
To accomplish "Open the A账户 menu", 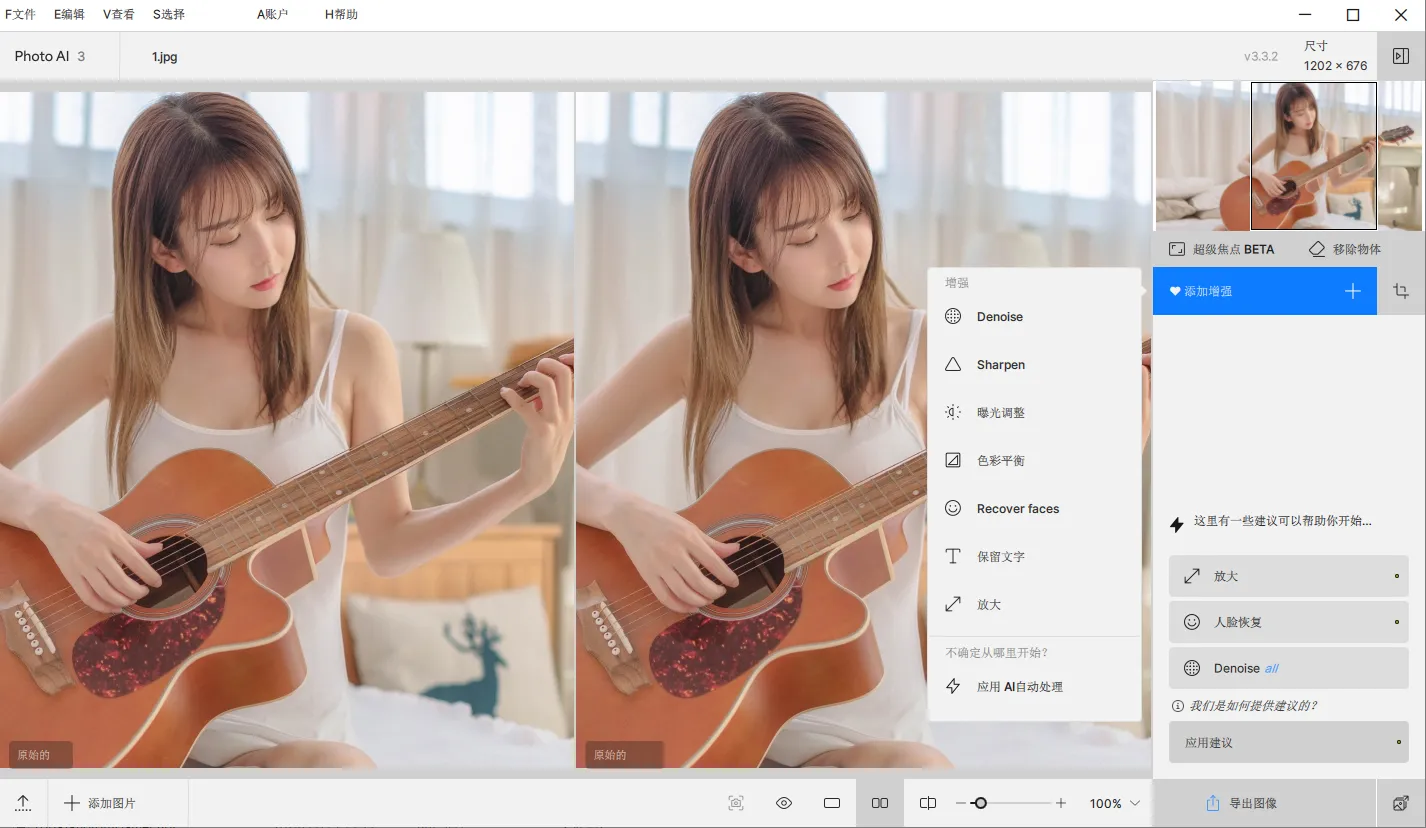I will click(x=272, y=15).
